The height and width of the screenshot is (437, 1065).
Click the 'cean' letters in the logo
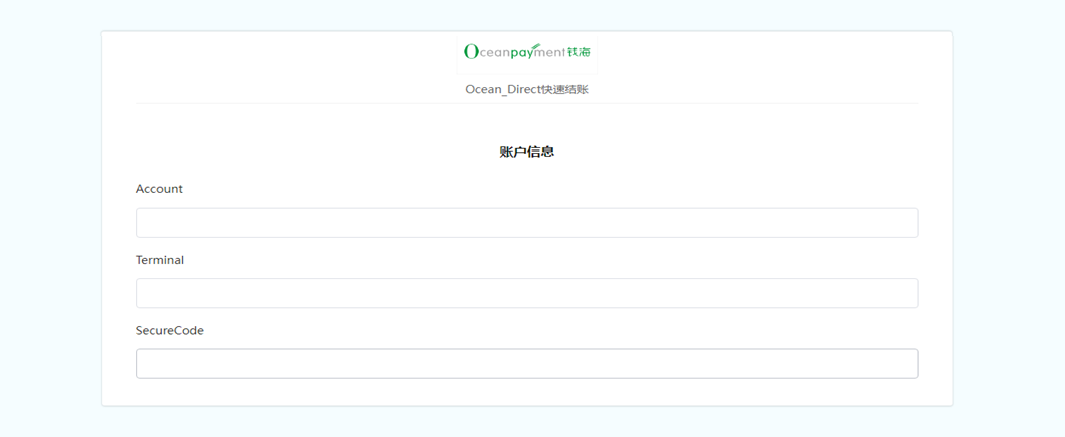(x=494, y=53)
